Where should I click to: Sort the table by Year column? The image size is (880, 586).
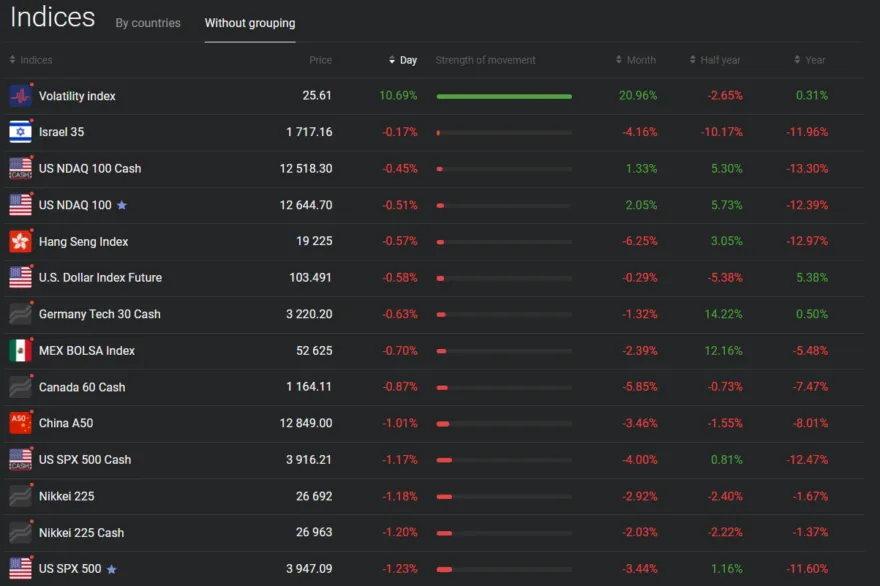(810, 60)
